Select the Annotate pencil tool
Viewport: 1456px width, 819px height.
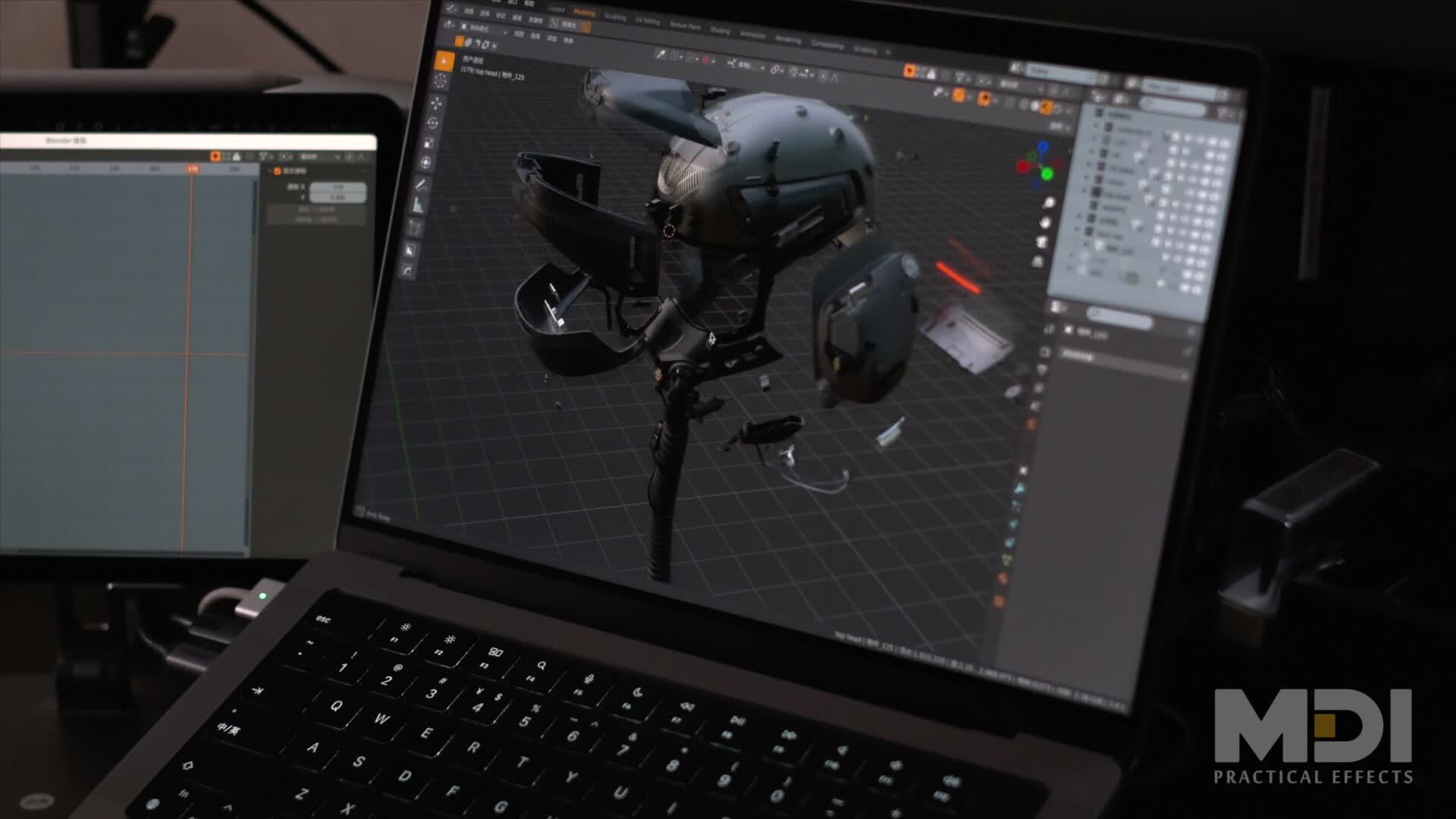[x=422, y=185]
